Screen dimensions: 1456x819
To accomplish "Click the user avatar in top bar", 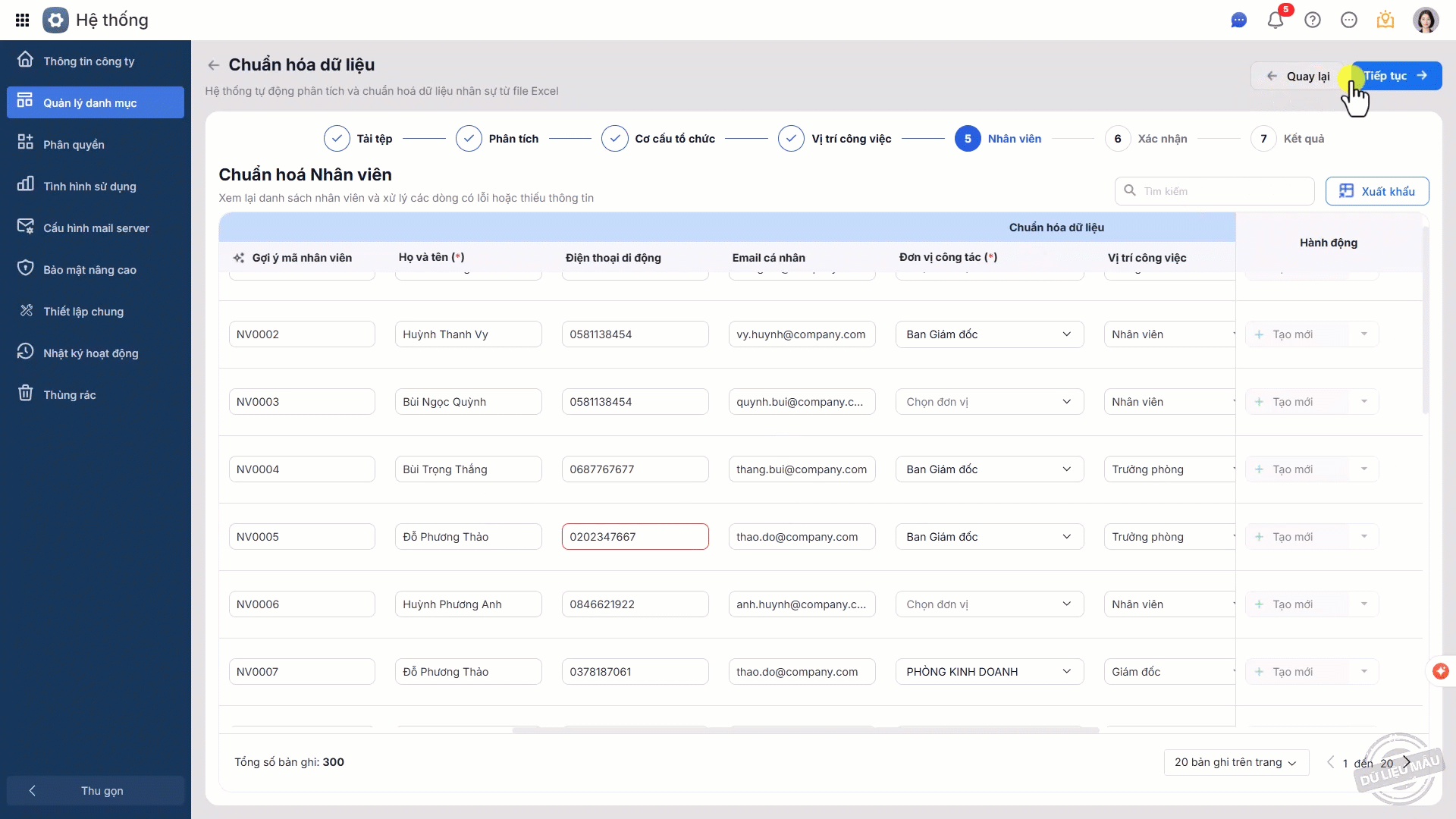I will (x=1425, y=20).
